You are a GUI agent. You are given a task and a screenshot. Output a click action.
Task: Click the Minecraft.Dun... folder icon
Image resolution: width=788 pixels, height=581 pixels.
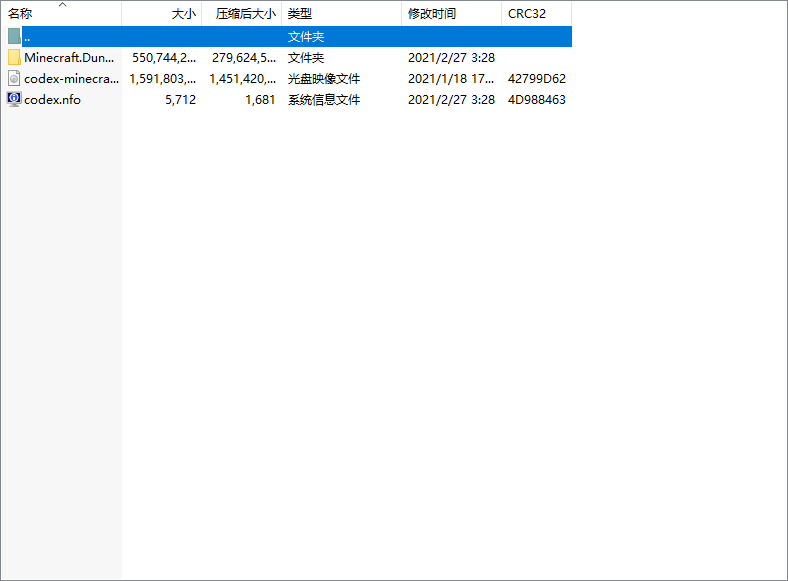point(14,57)
